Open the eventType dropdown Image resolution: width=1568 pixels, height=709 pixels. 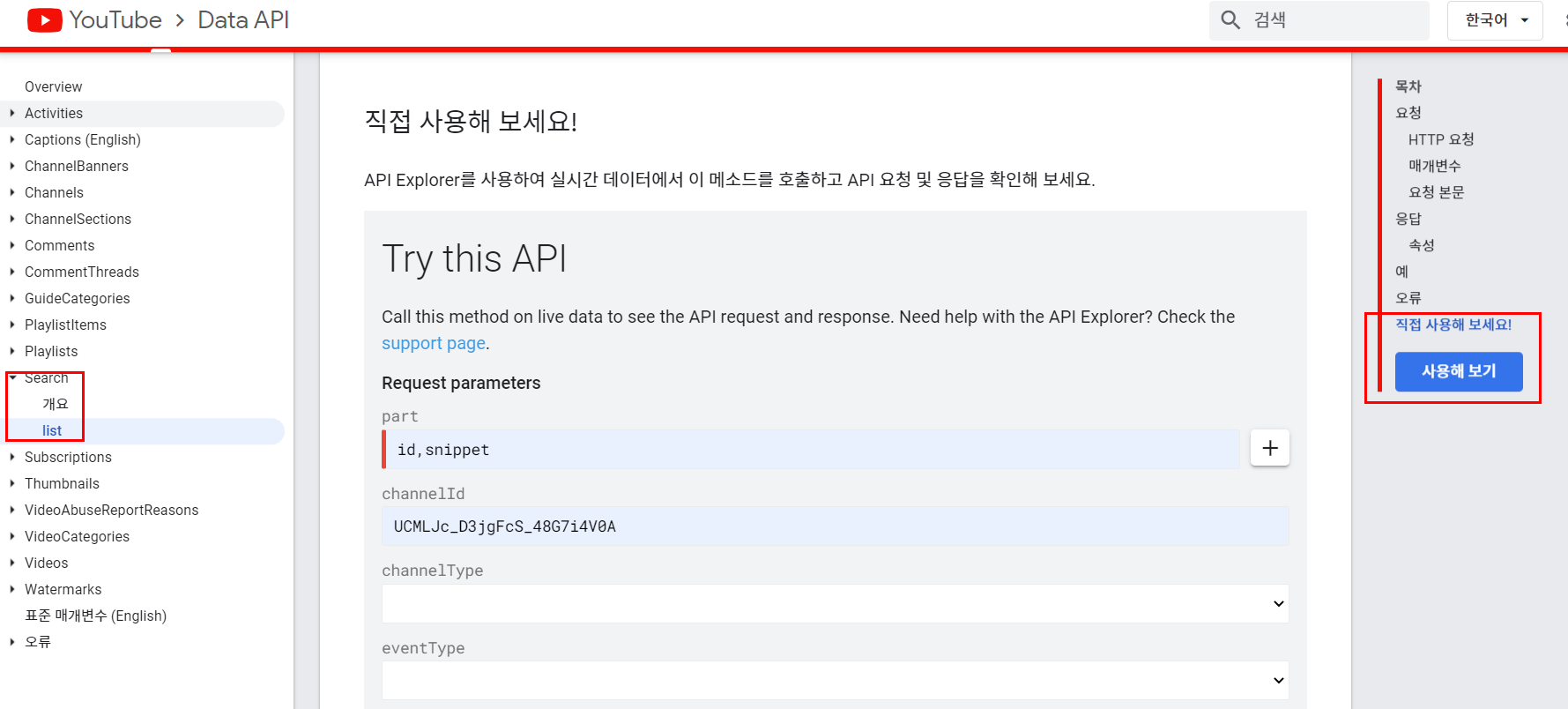point(835,680)
